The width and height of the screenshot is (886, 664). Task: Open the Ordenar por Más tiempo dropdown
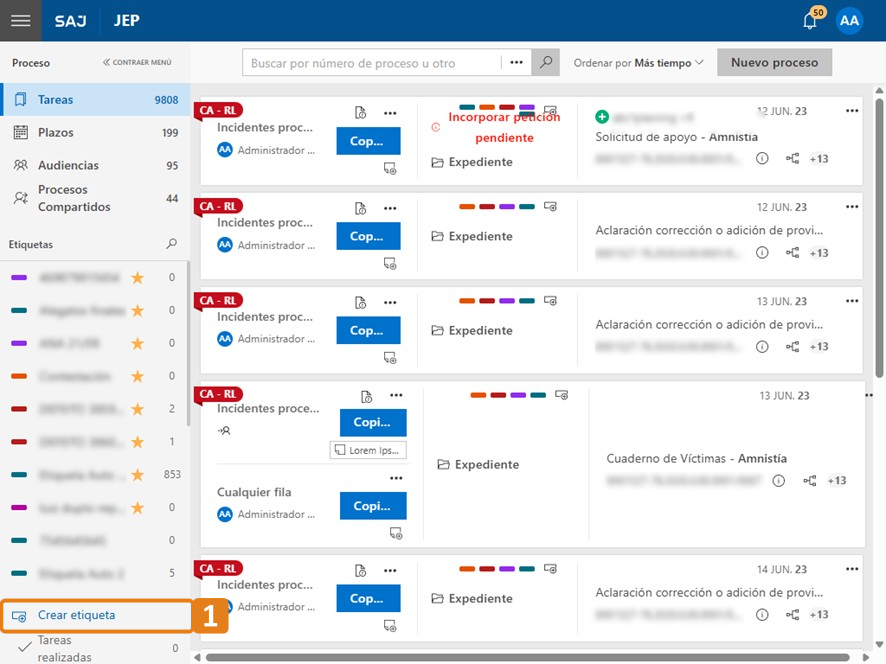(x=639, y=62)
